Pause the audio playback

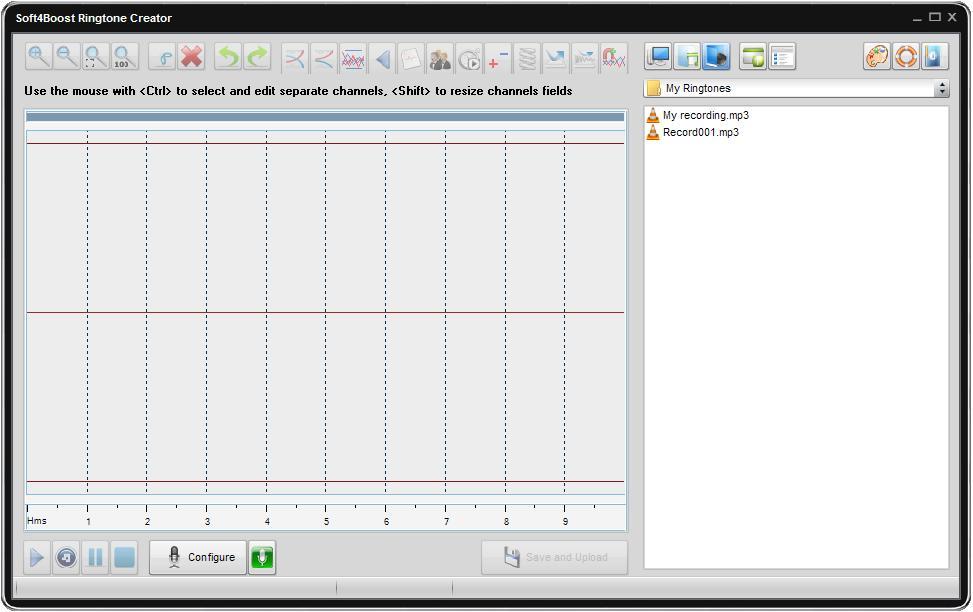(x=96, y=557)
